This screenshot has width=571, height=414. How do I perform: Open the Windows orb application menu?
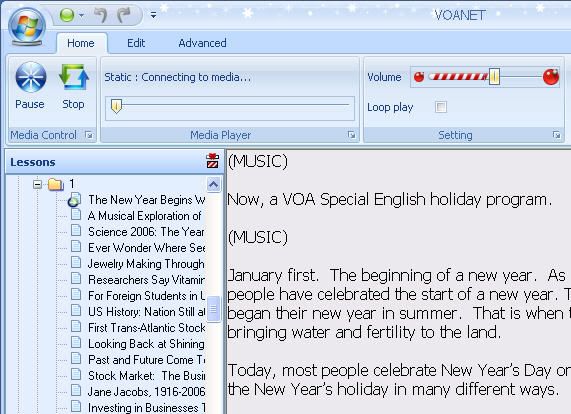click(x=27, y=27)
